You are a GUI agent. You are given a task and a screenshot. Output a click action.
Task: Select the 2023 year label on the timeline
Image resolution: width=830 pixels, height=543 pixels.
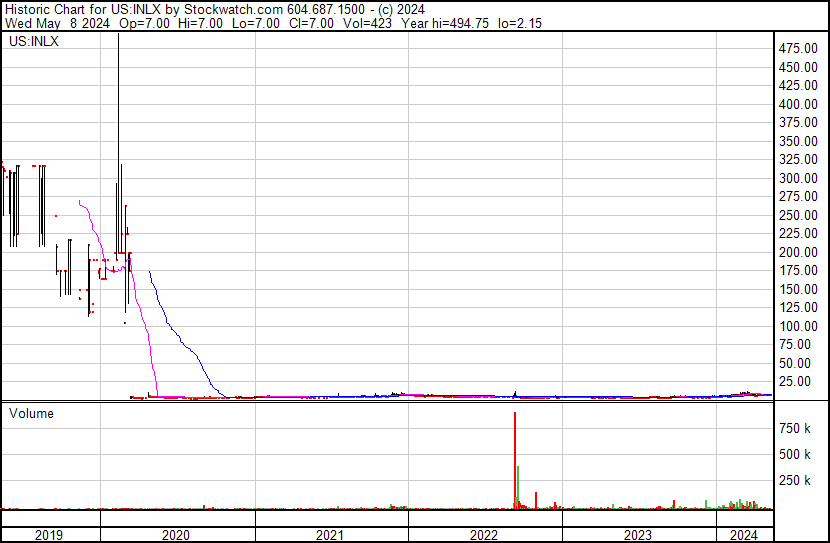[x=639, y=534]
